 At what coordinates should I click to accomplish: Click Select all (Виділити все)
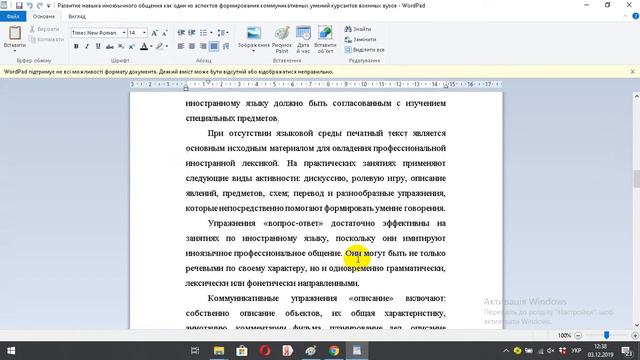click(364, 50)
